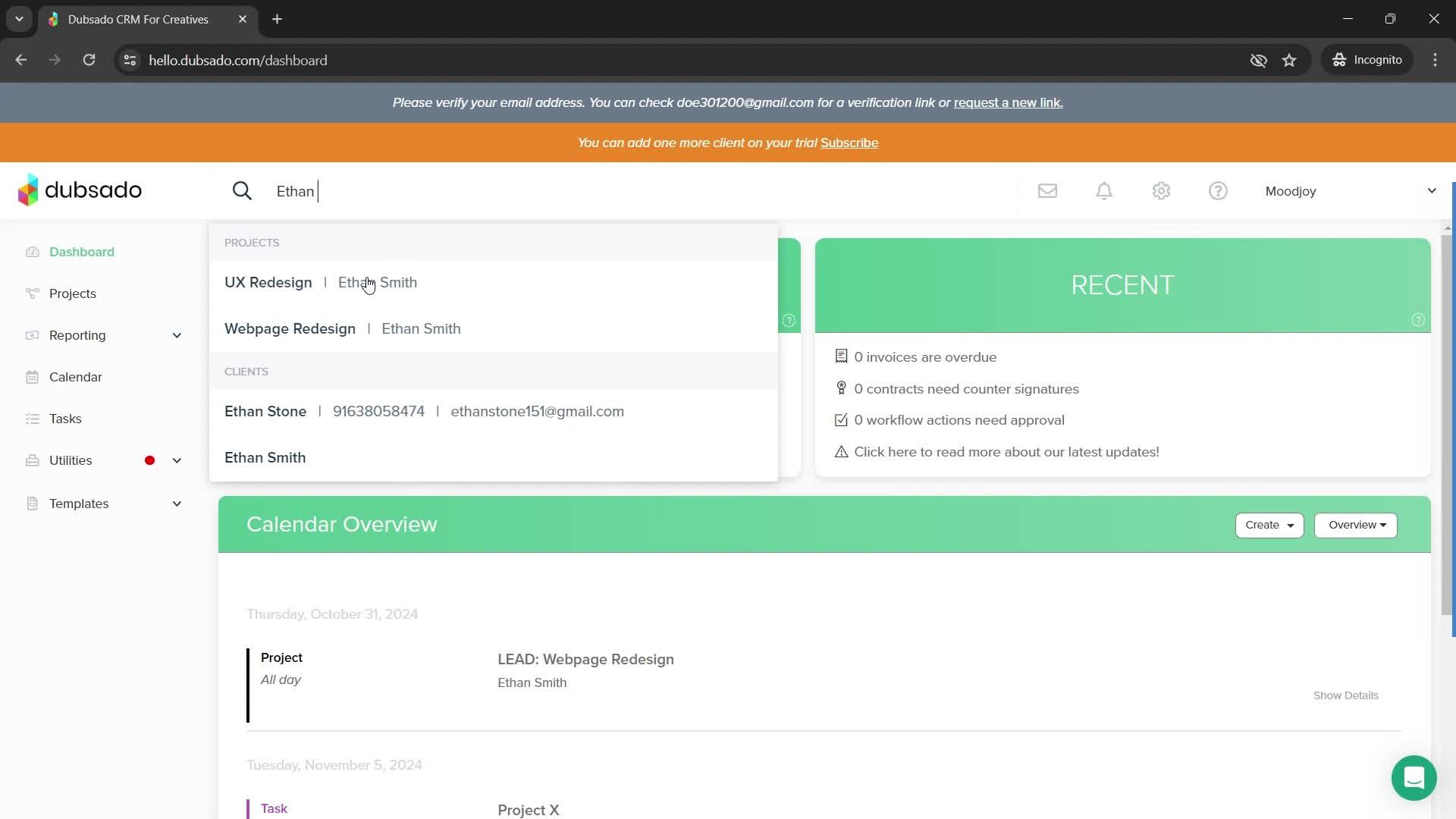1456x819 pixels.
Task: Reload the page
Action: pyautogui.click(x=89, y=60)
